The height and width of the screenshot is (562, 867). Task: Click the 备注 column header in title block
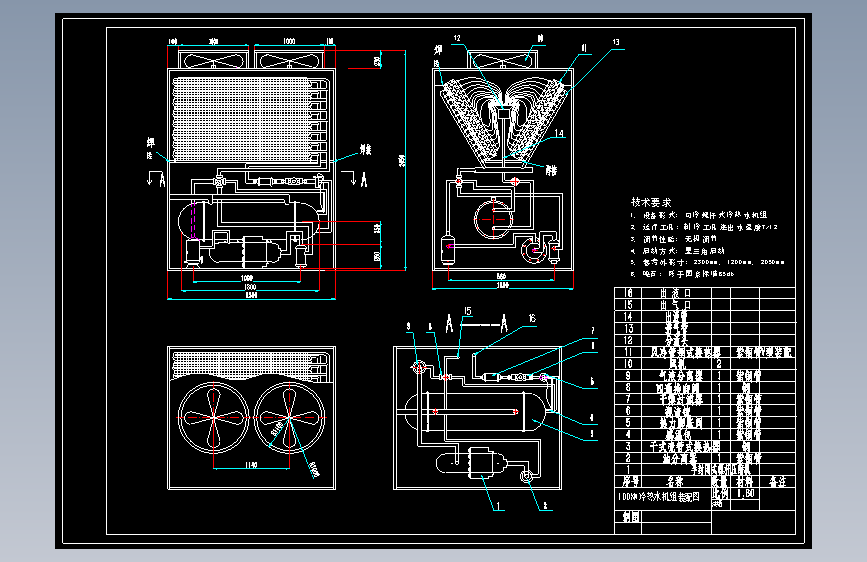click(x=777, y=481)
